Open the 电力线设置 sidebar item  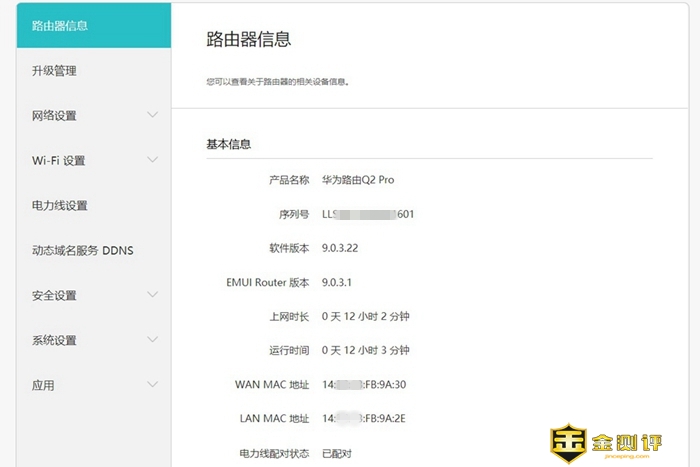point(60,205)
